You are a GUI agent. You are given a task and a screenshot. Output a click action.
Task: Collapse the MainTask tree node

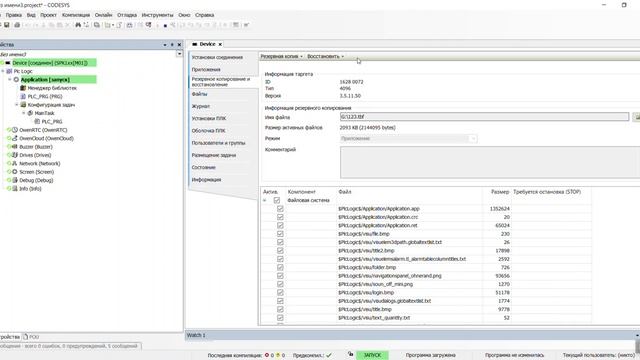(24, 113)
